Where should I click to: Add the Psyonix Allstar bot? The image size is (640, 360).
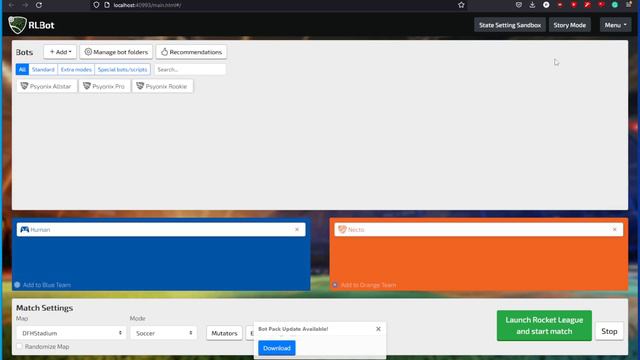click(x=47, y=86)
